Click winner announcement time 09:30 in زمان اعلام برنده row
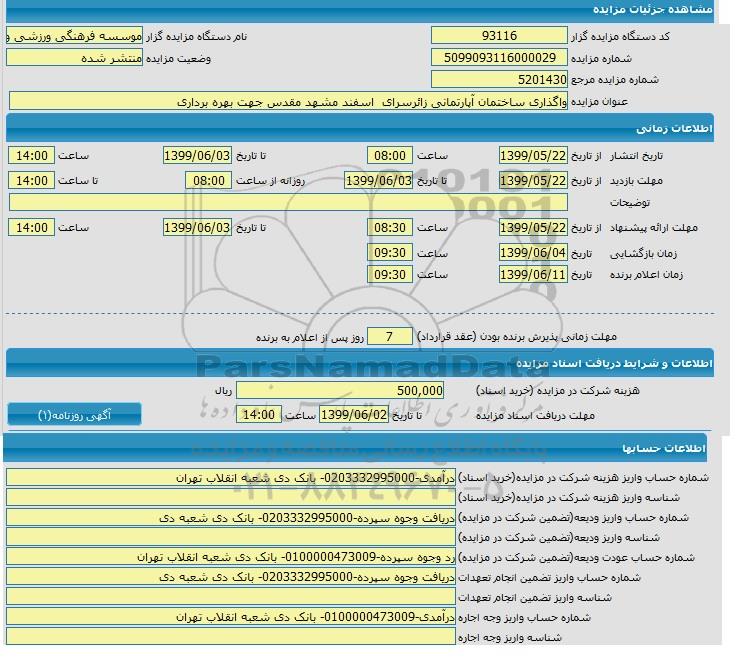Viewport: 745px width, 667px height. pos(390,274)
